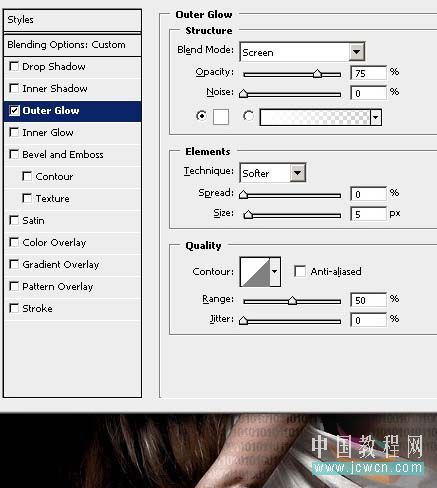Image resolution: width=437 pixels, height=488 pixels.
Task: Click the Jitter slider handle
Action: [243, 320]
